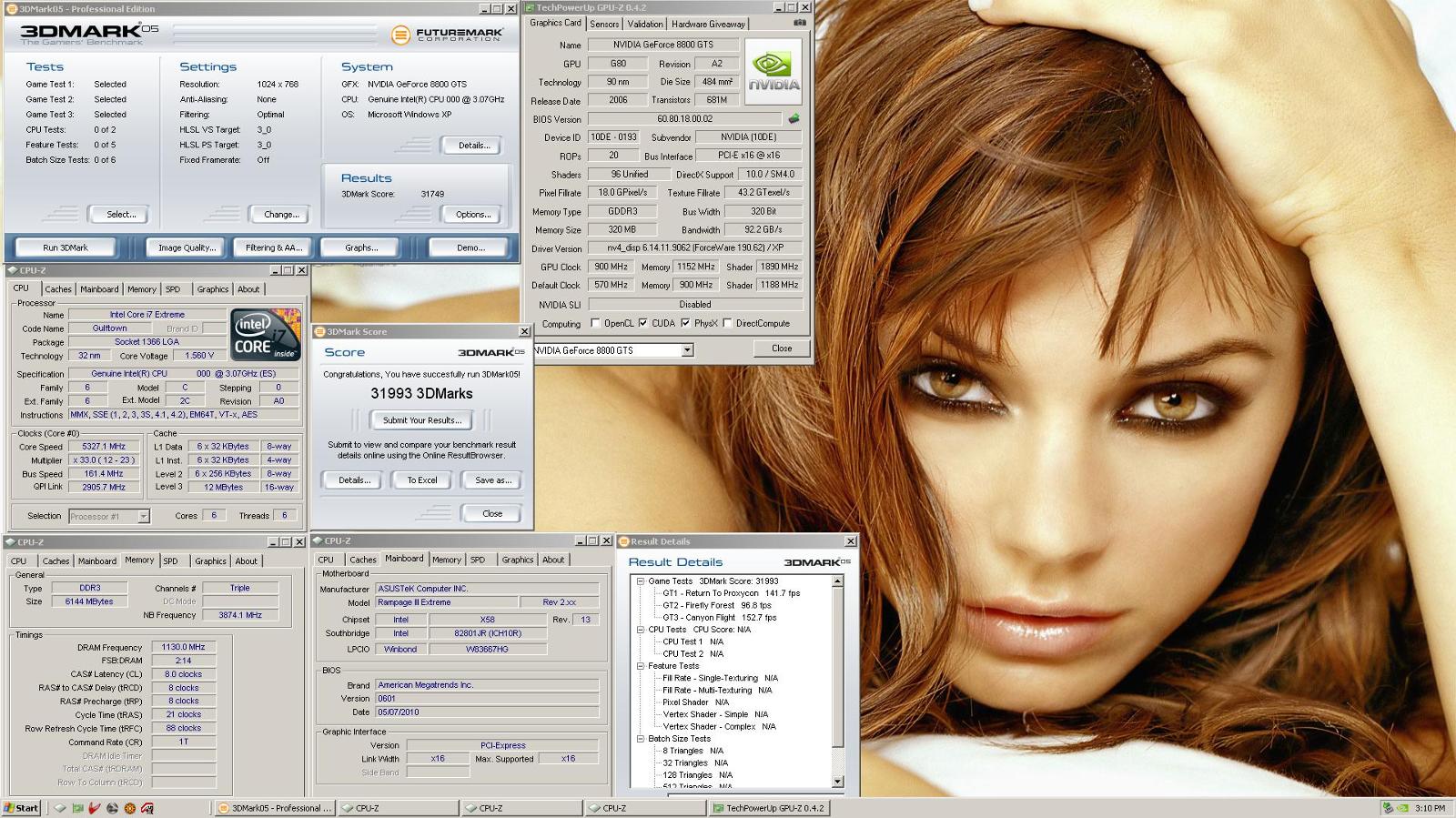Click the Start button
1456x818 pixels.
pos(21,808)
